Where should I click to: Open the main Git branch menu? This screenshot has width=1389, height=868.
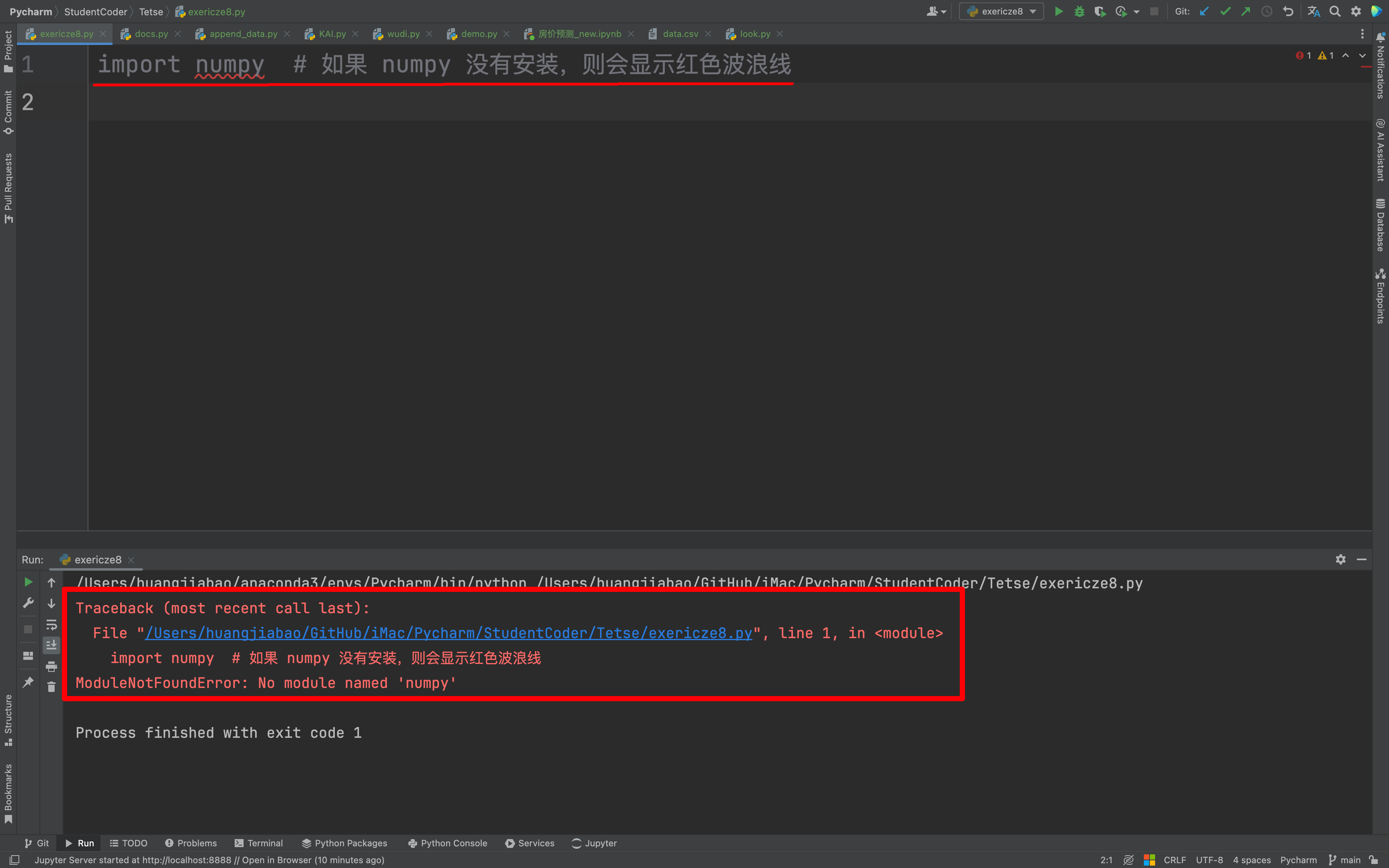[x=1345, y=860]
